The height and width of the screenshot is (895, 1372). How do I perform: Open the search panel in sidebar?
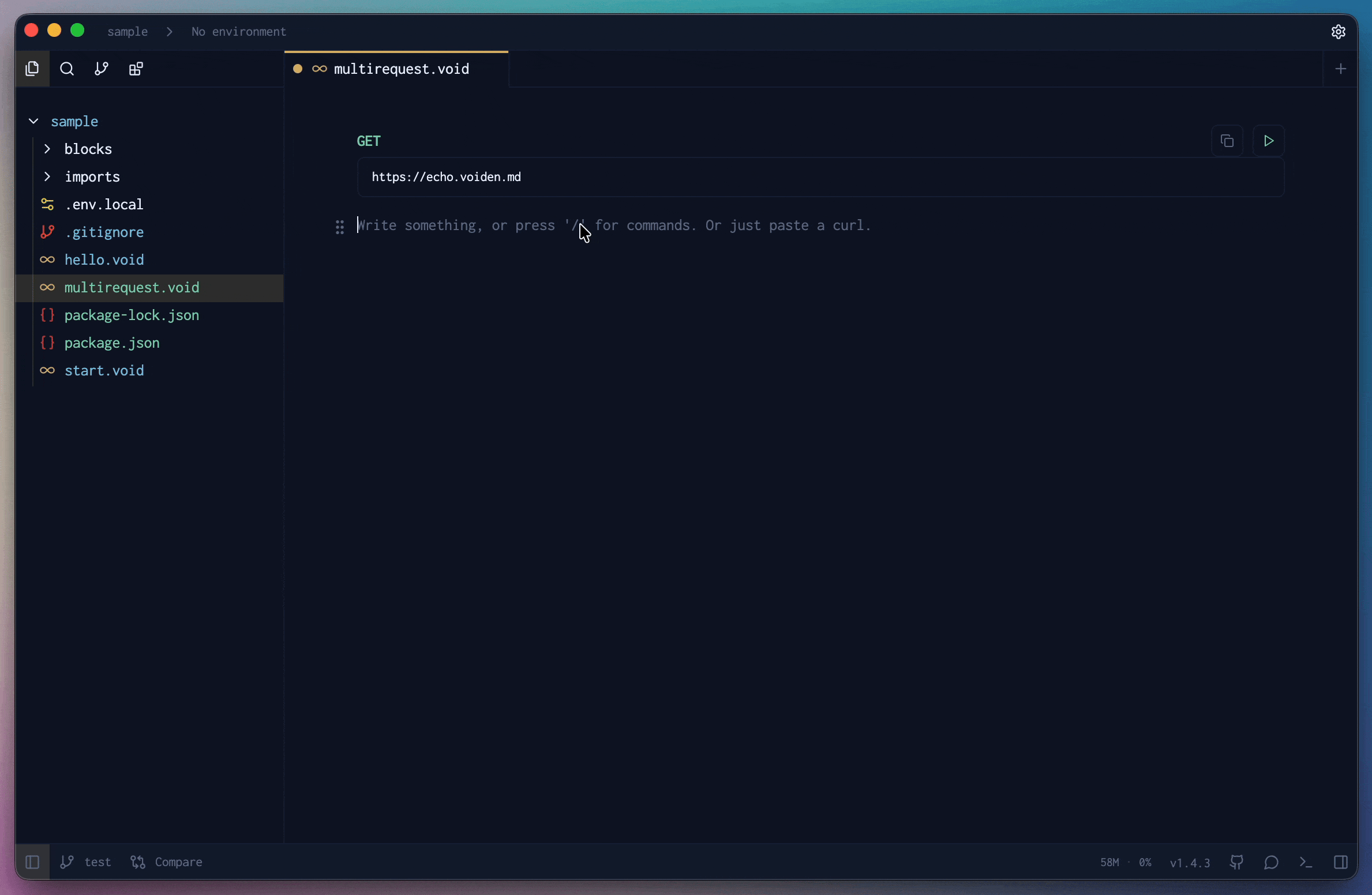tap(67, 69)
